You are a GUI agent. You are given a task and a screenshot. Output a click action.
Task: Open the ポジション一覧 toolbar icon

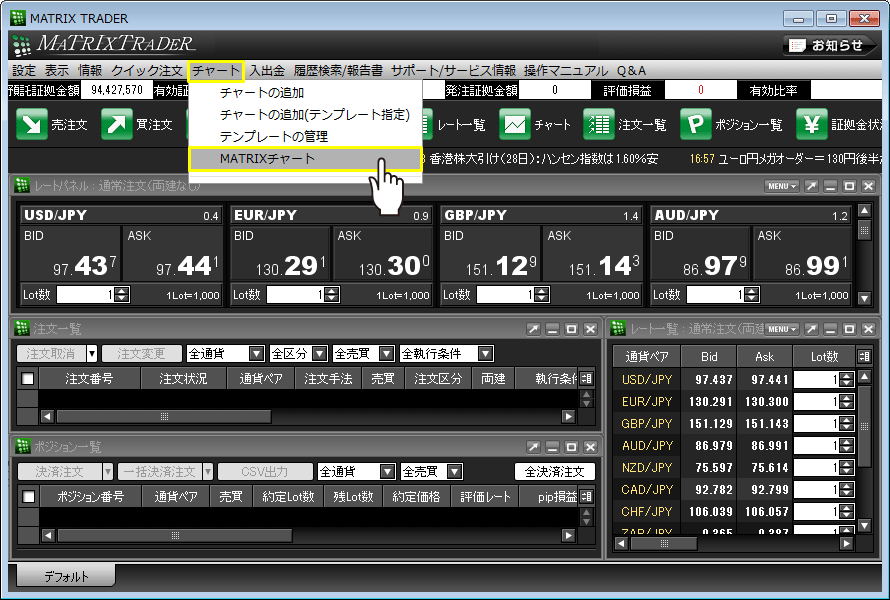tap(695, 124)
